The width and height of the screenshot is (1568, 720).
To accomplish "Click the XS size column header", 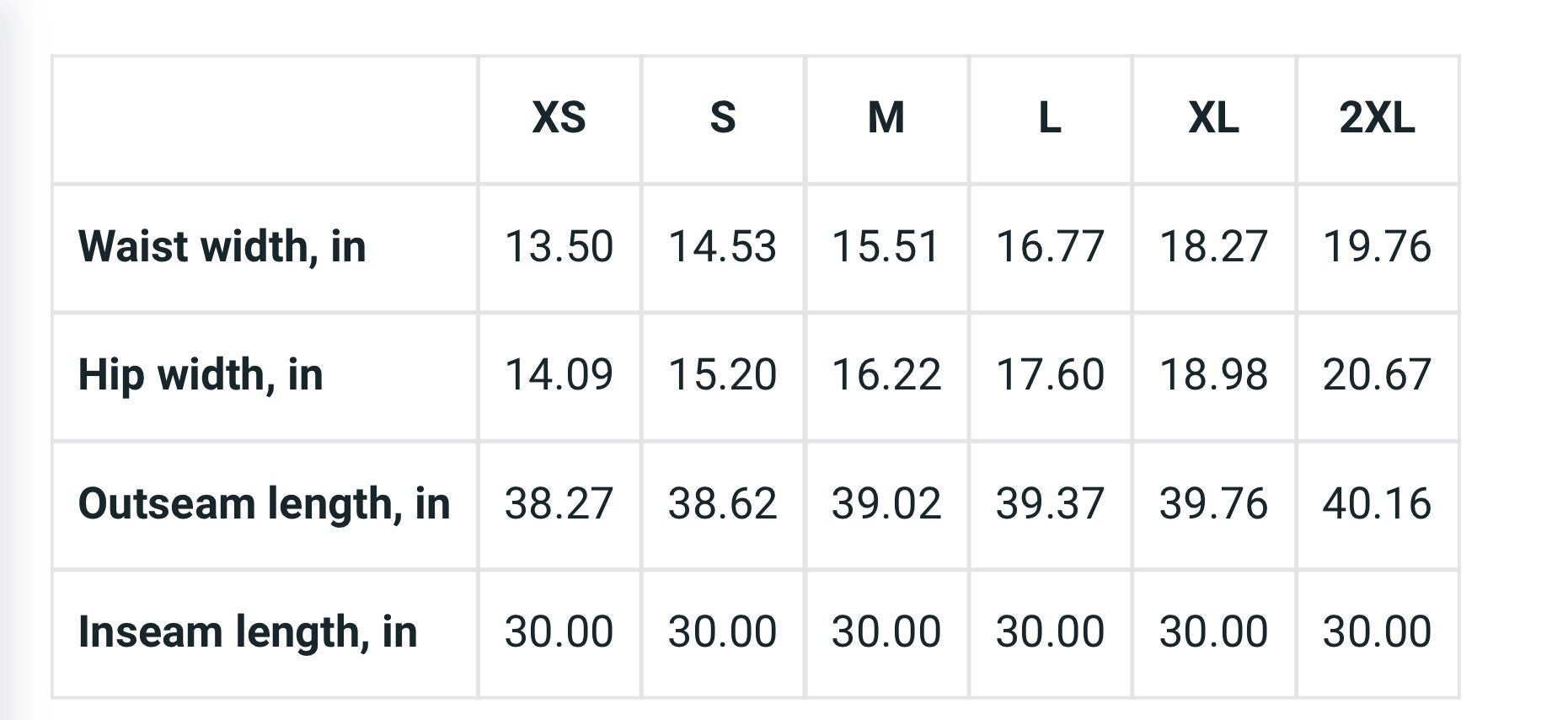I will [559, 117].
